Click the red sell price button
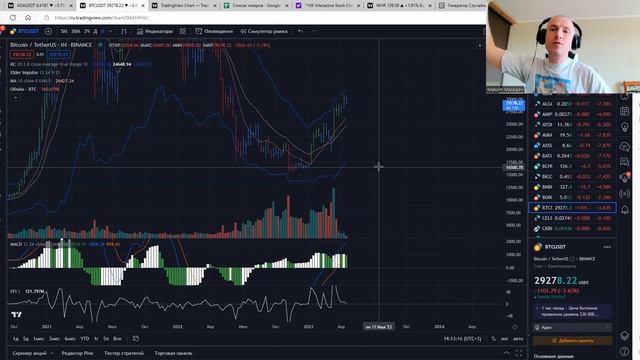The height and width of the screenshot is (360, 640). point(22,54)
